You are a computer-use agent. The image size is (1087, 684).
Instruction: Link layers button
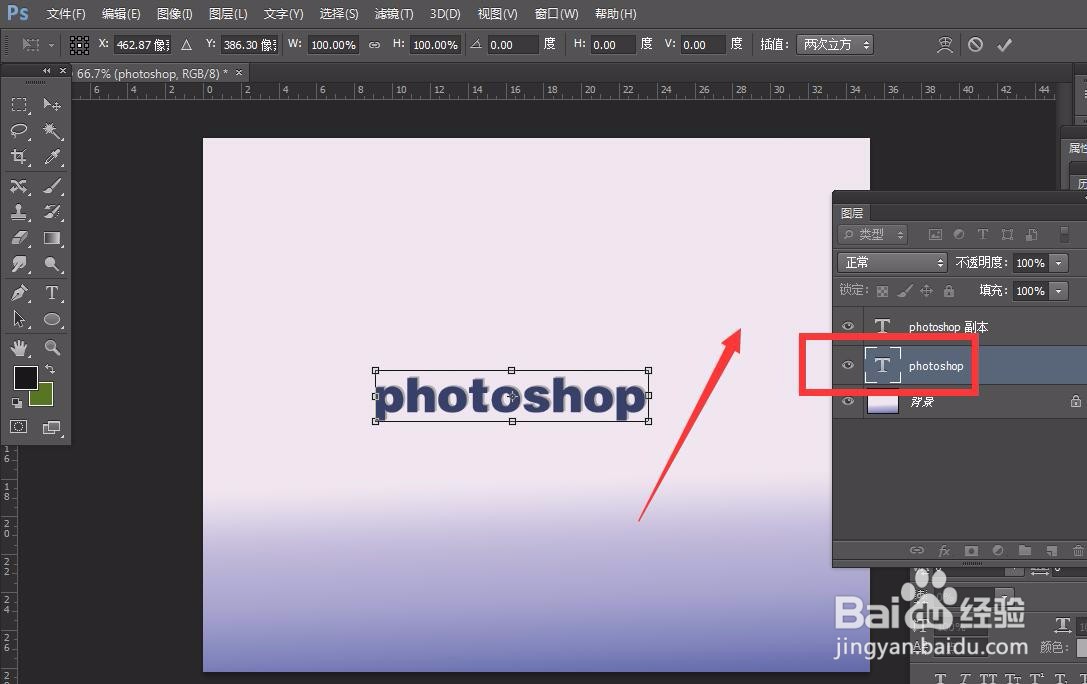point(917,550)
